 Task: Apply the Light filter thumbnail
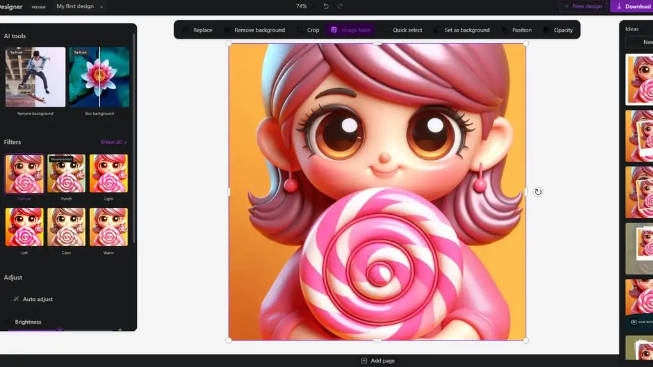click(x=109, y=174)
